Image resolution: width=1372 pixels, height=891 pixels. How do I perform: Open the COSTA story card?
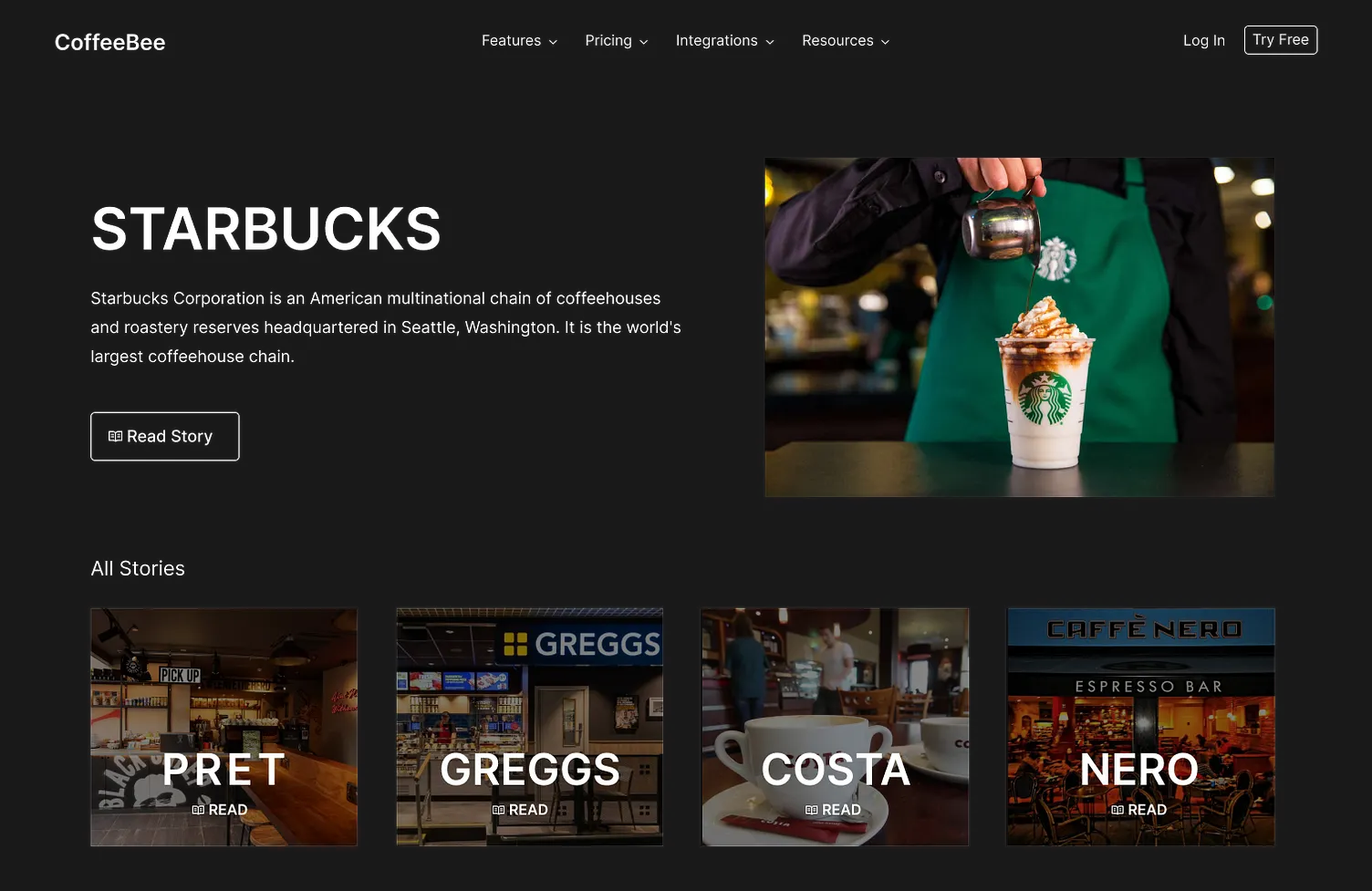[835, 727]
